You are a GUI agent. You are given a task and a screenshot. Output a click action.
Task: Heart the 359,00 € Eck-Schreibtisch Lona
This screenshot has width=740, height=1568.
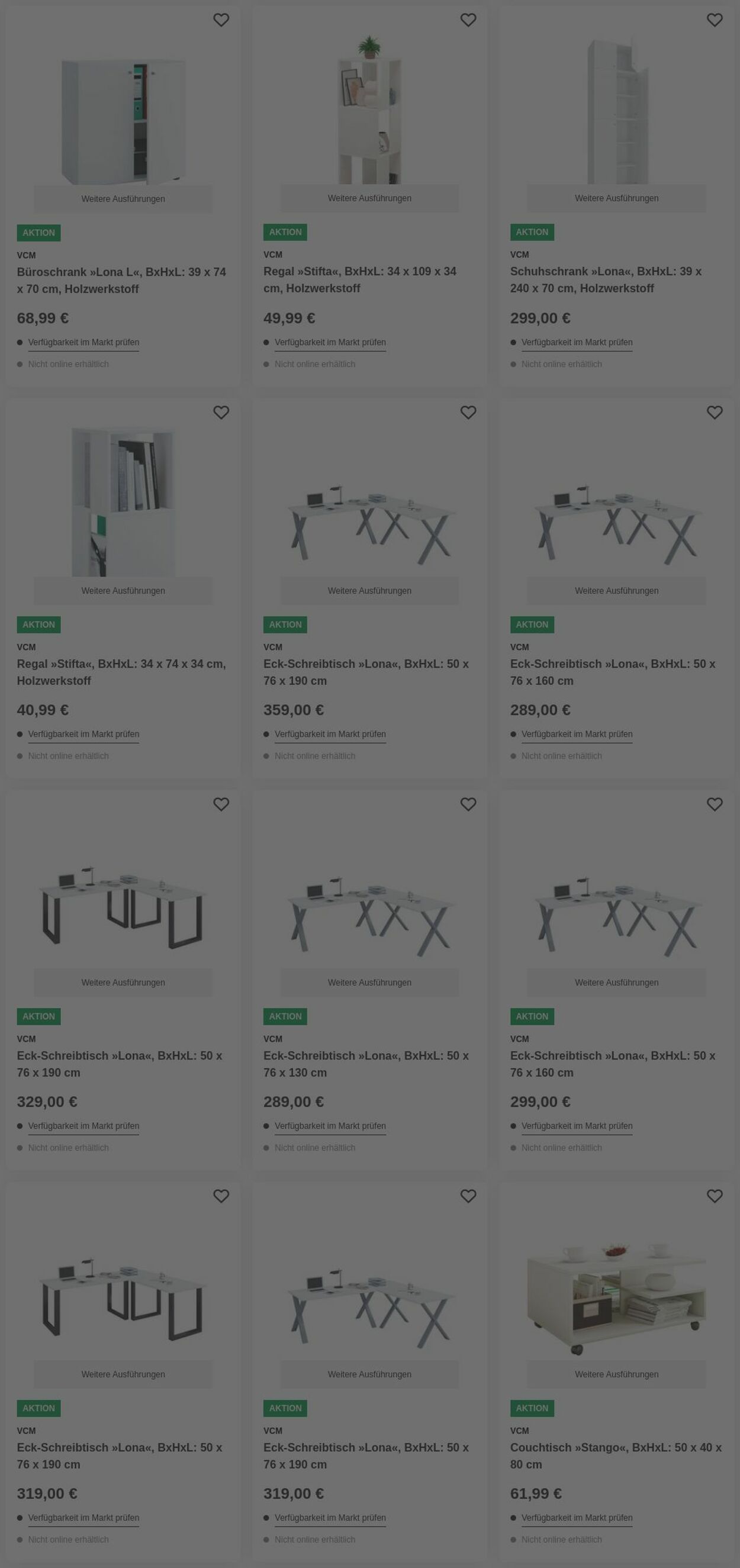coord(468,413)
